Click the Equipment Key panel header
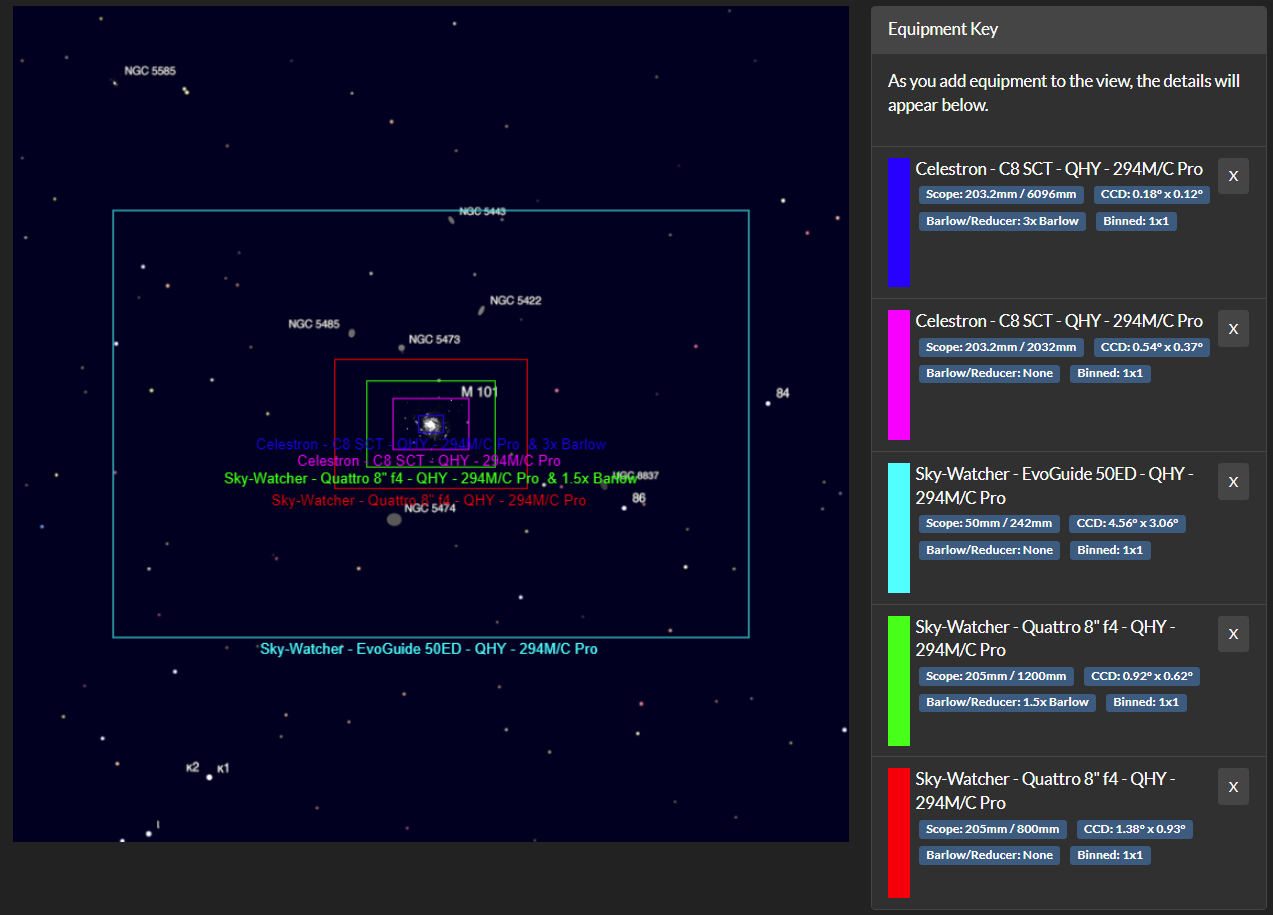 (1068, 30)
